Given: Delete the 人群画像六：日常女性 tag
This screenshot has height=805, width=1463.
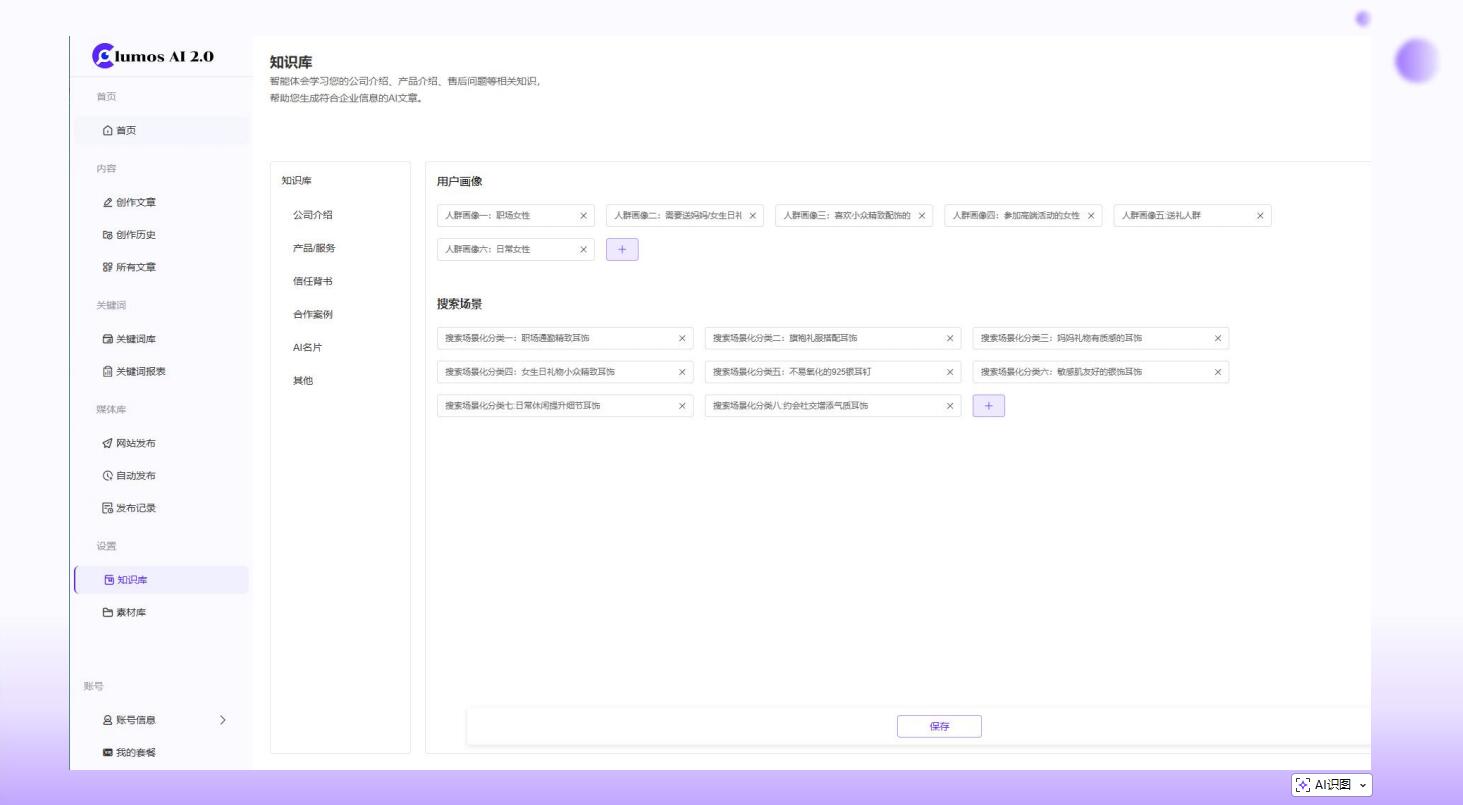Looking at the screenshot, I should click(x=583, y=250).
